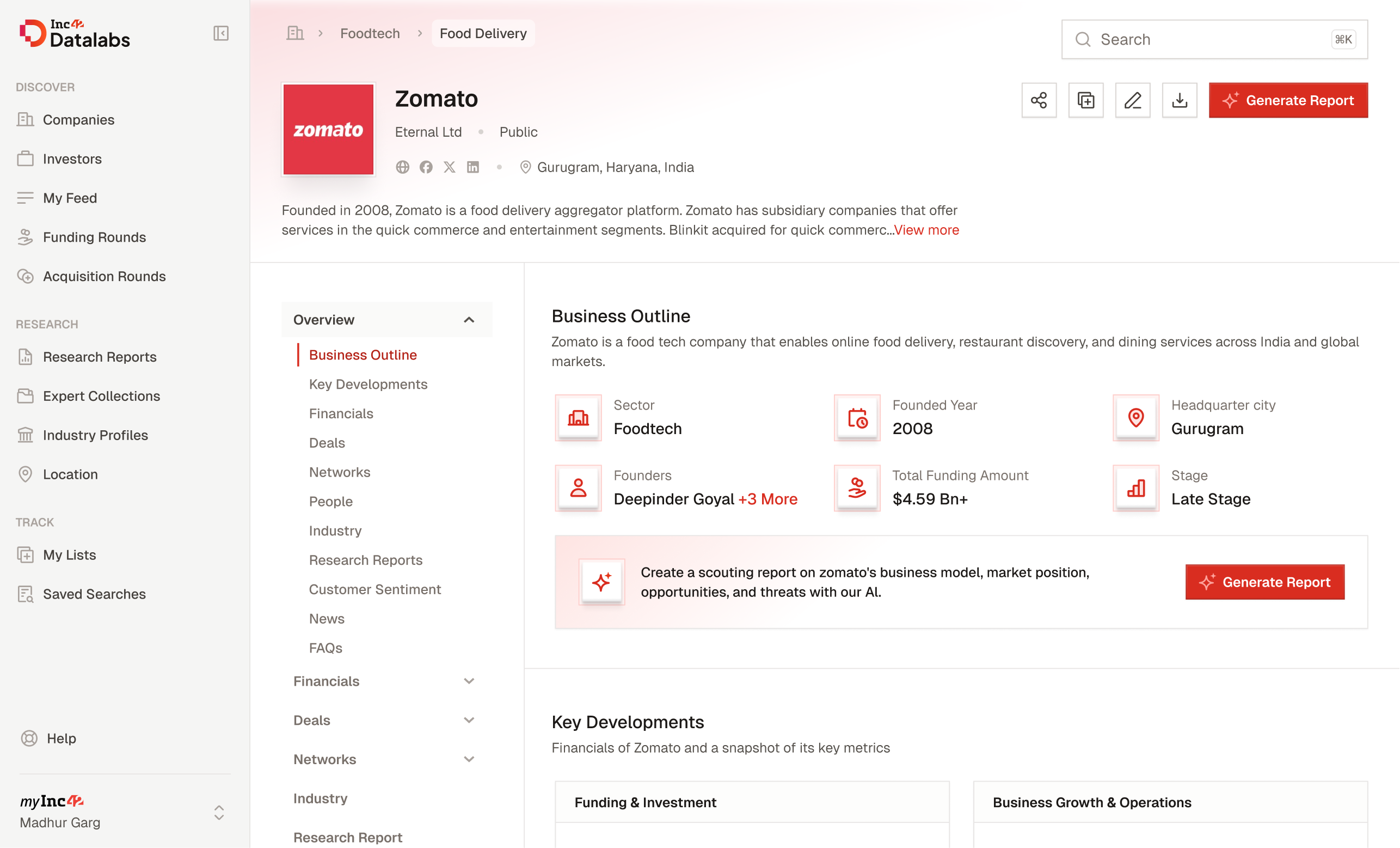Click View more in description
1400x848 pixels.
[x=926, y=230]
